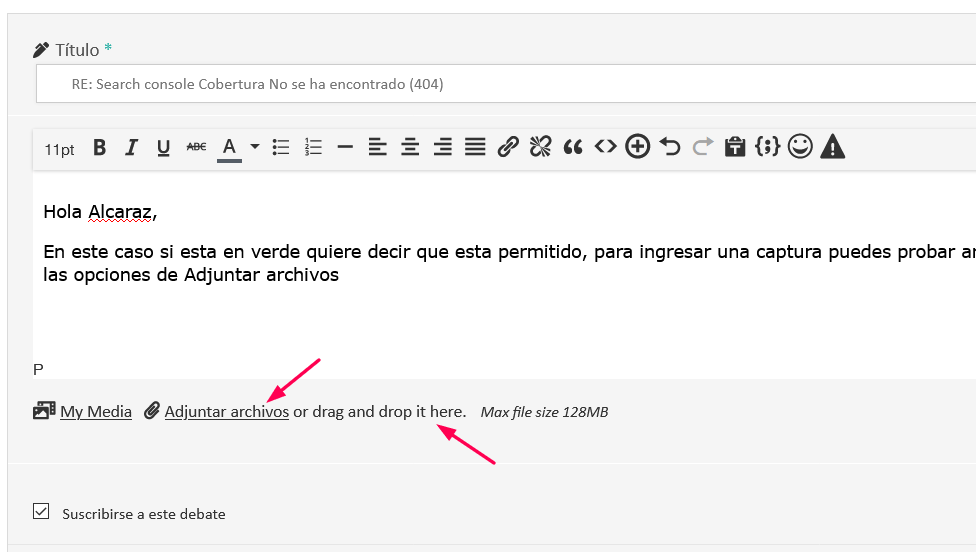The image size is (976, 552).
Task: Click the warning triangle icon
Action: [833, 147]
